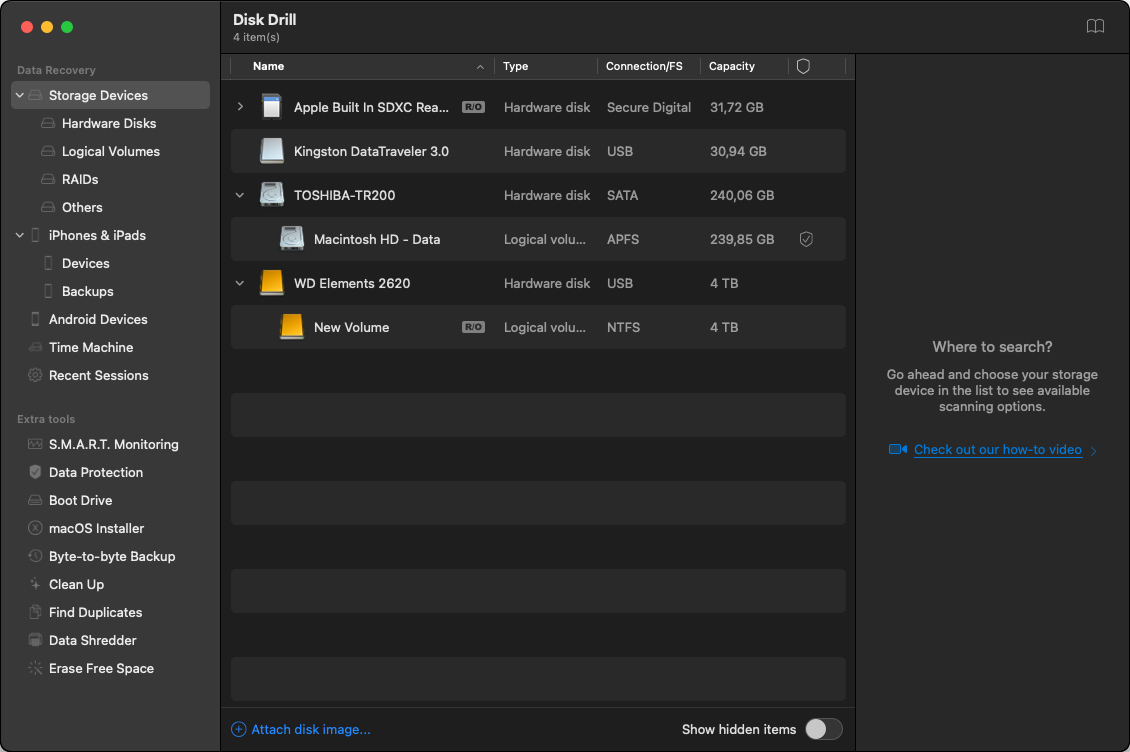
Task: Select Backups under iPhones & iPads
Action: 88,291
